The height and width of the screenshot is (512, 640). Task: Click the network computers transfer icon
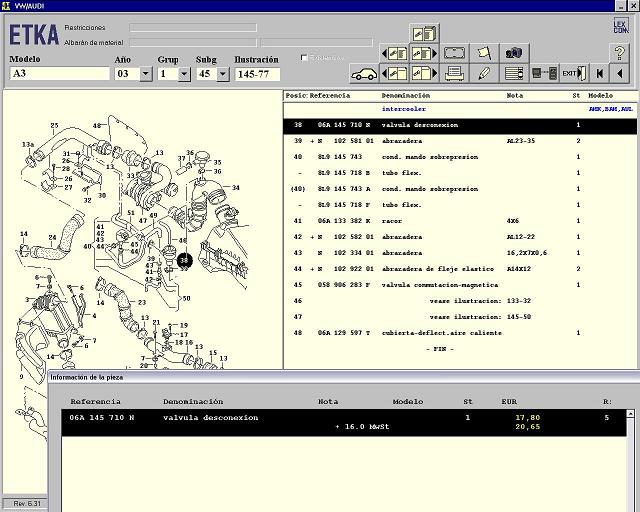[544, 74]
